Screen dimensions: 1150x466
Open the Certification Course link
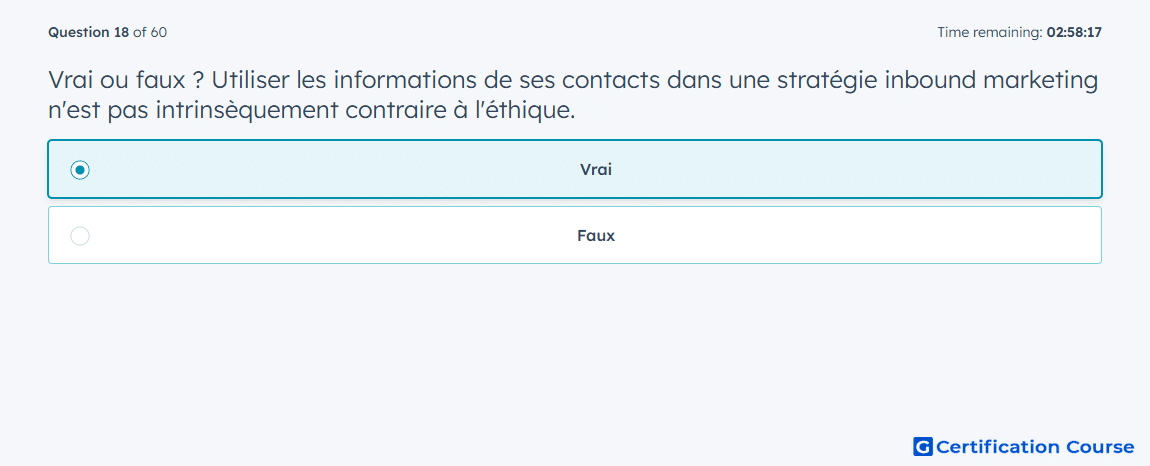(1024, 446)
